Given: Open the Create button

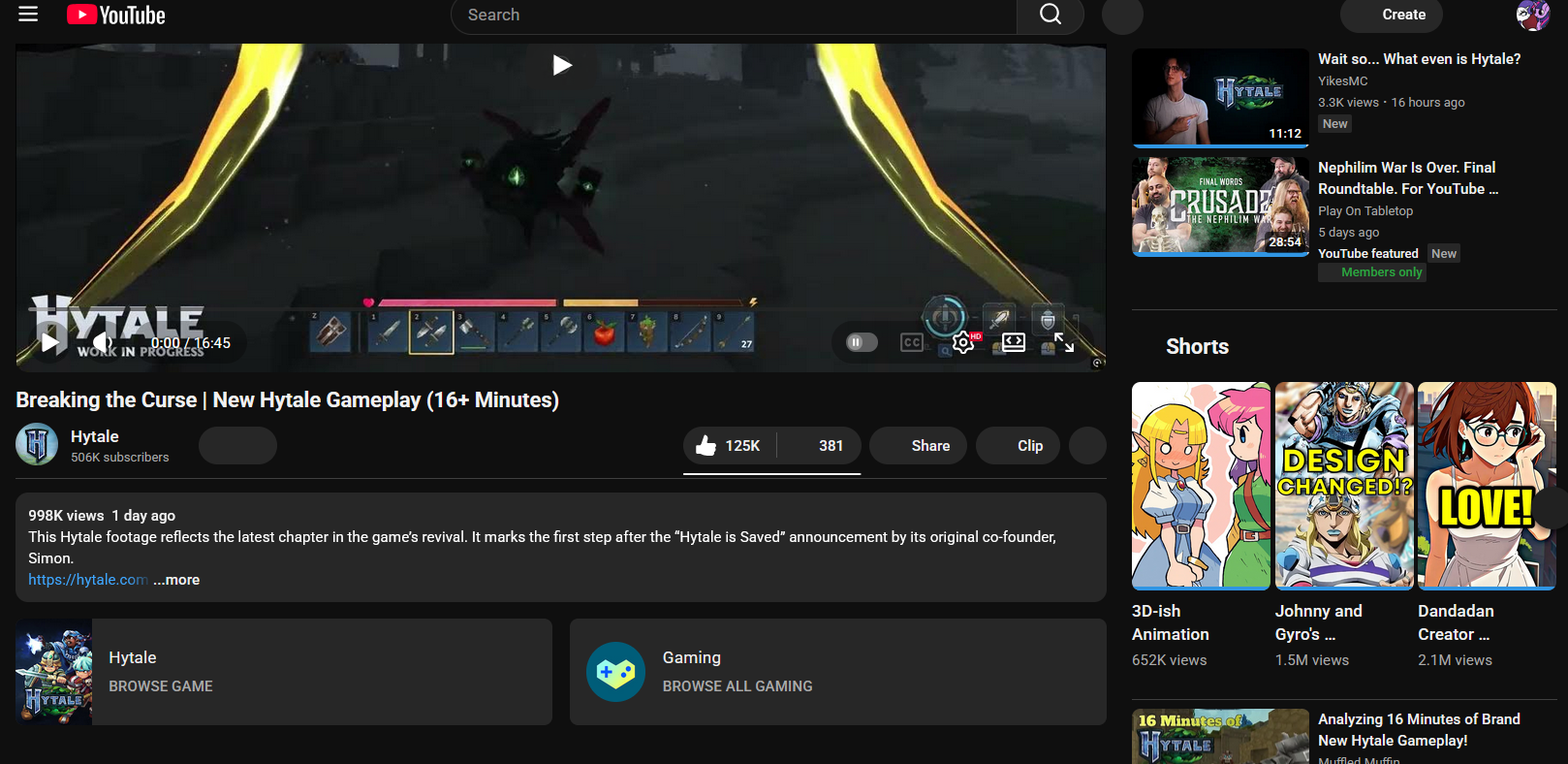Looking at the screenshot, I should click(1391, 15).
